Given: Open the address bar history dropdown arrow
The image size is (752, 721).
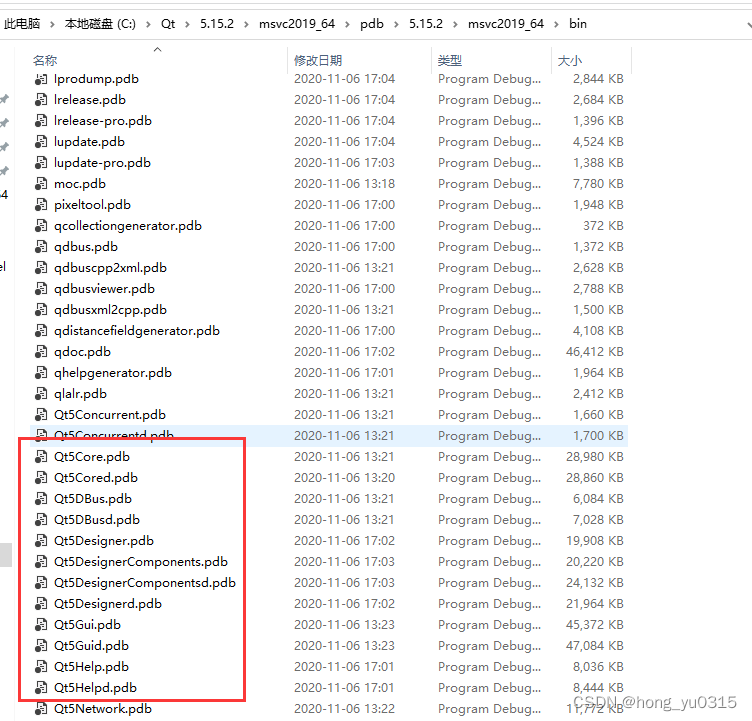Looking at the screenshot, I should (x=749, y=24).
